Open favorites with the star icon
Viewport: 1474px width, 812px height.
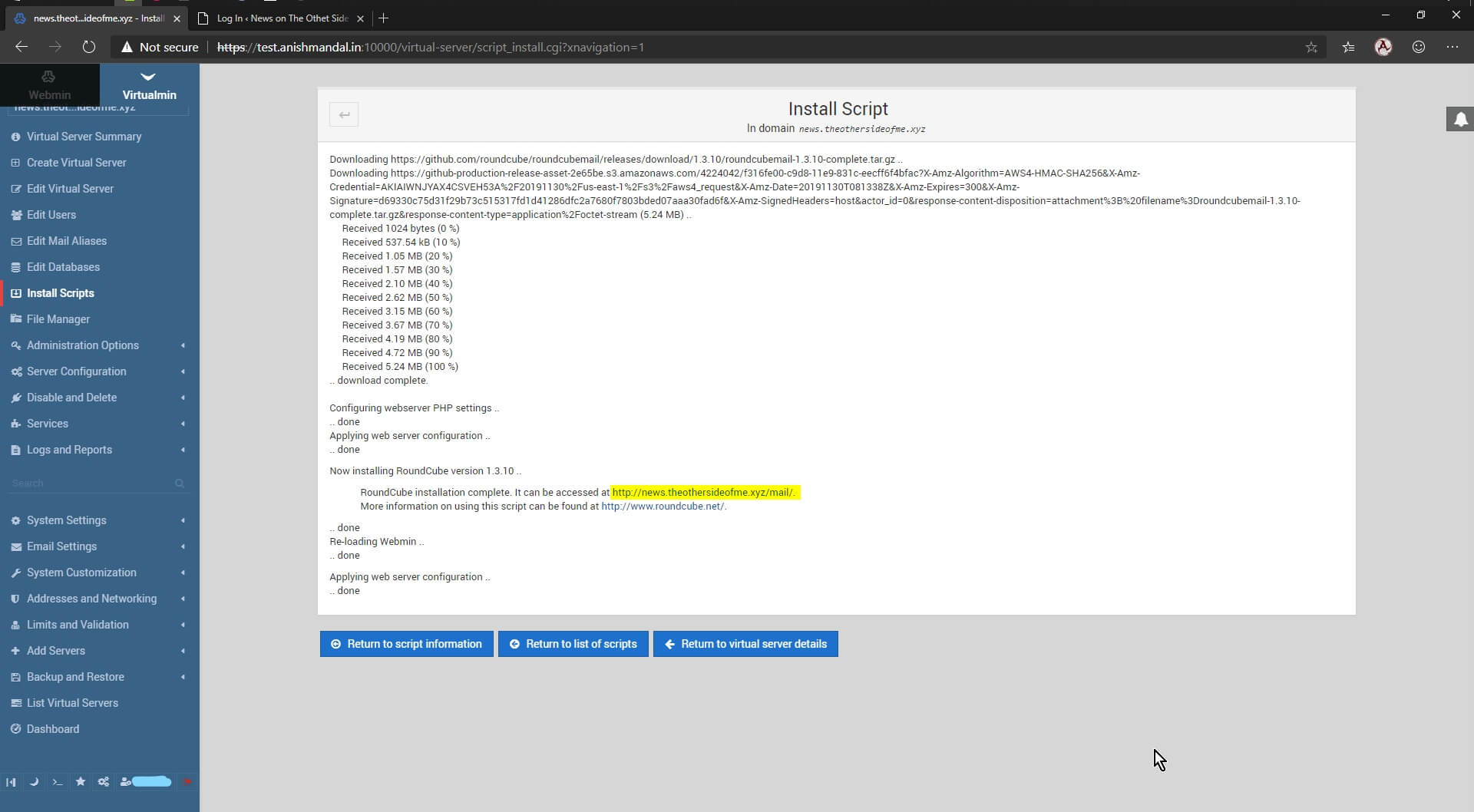81,782
